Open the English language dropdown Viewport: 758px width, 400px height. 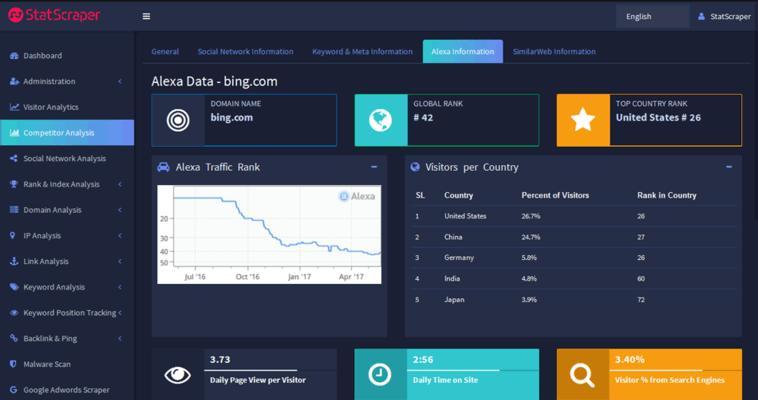click(x=652, y=16)
